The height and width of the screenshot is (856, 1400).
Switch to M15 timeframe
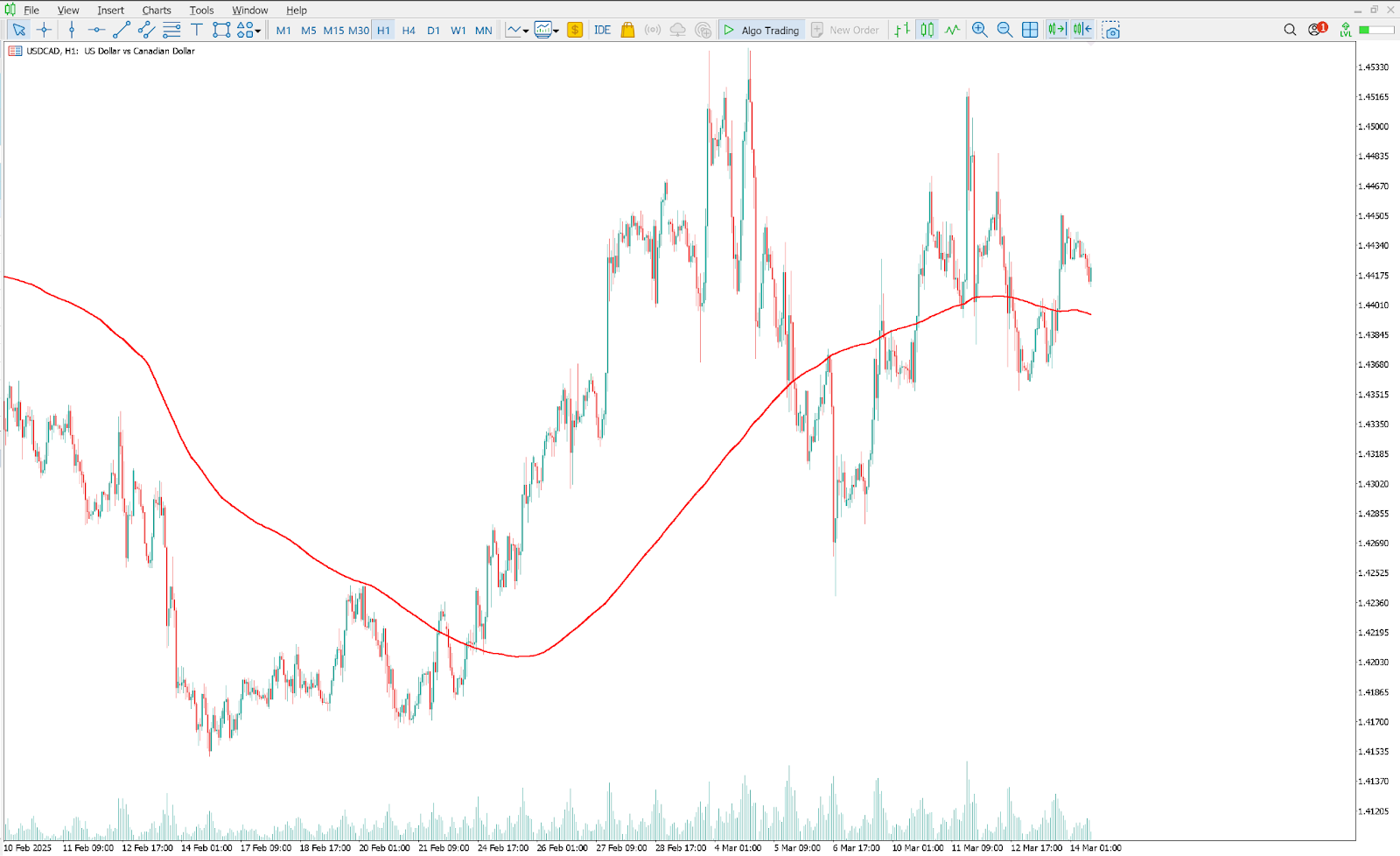[333, 30]
